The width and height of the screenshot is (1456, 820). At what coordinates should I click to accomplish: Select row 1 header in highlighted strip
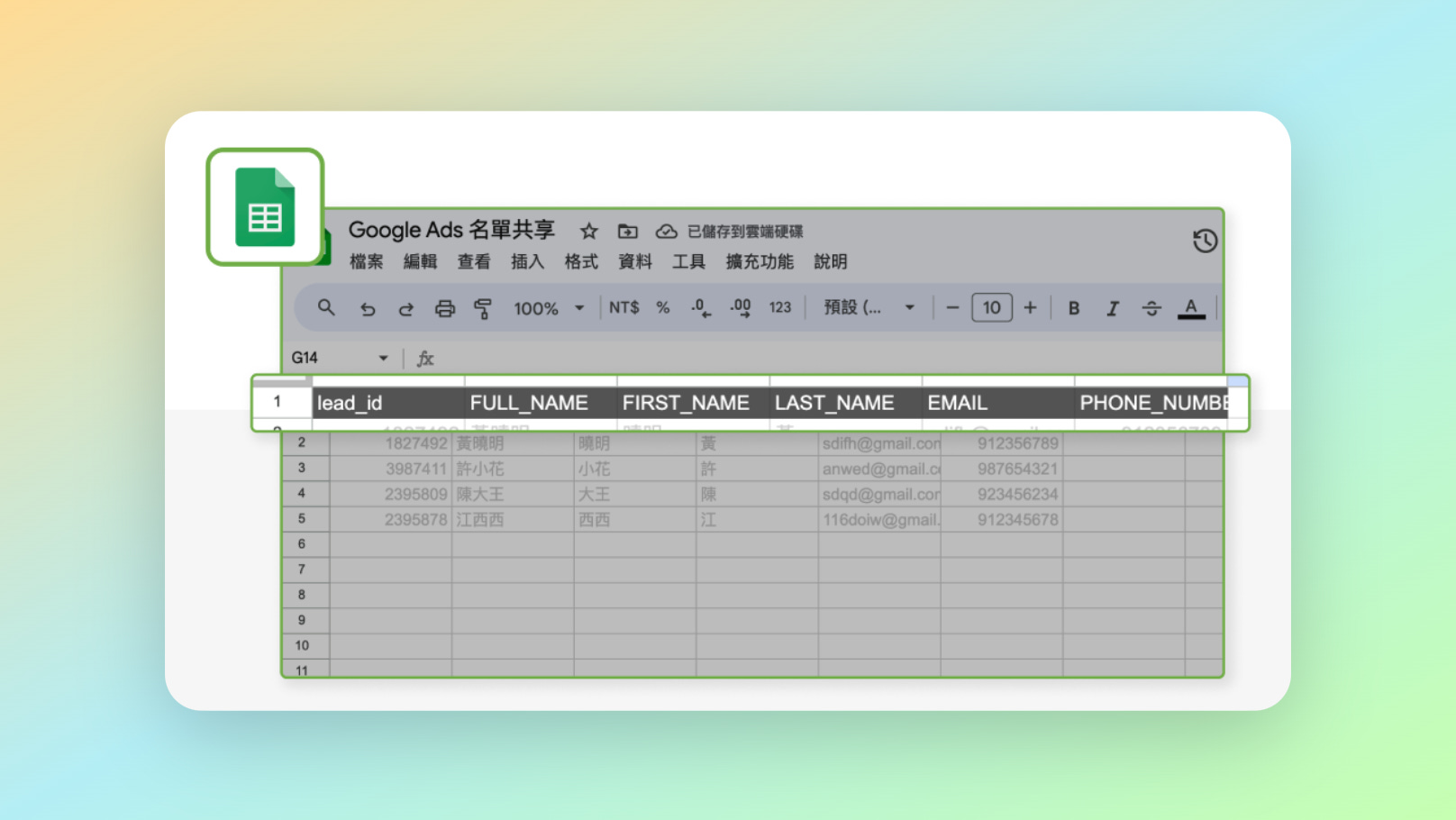click(x=282, y=402)
